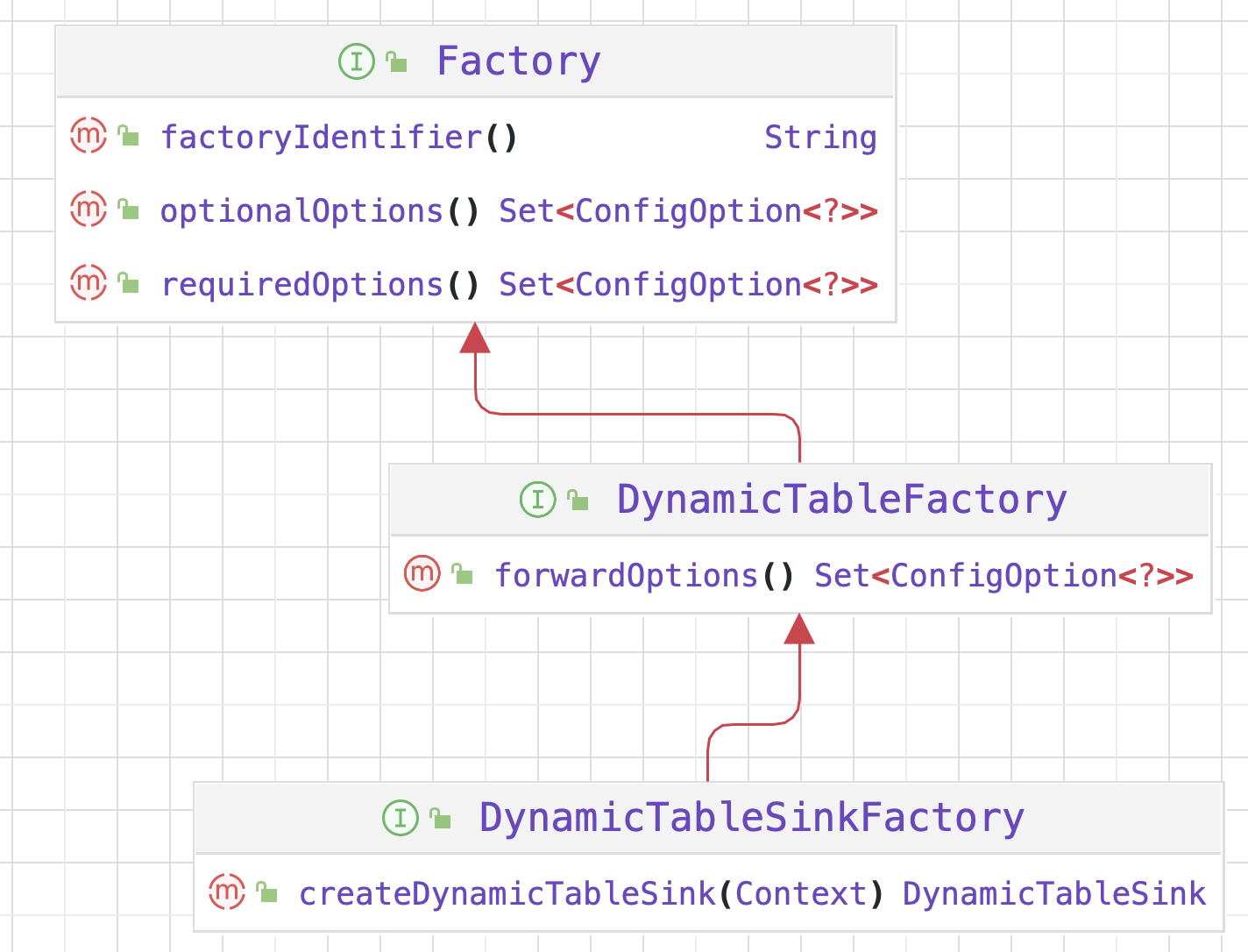Screen dimensions: 1248x952
Task: Click the return type of forwardOptions()
Action: click(1003, 576)
